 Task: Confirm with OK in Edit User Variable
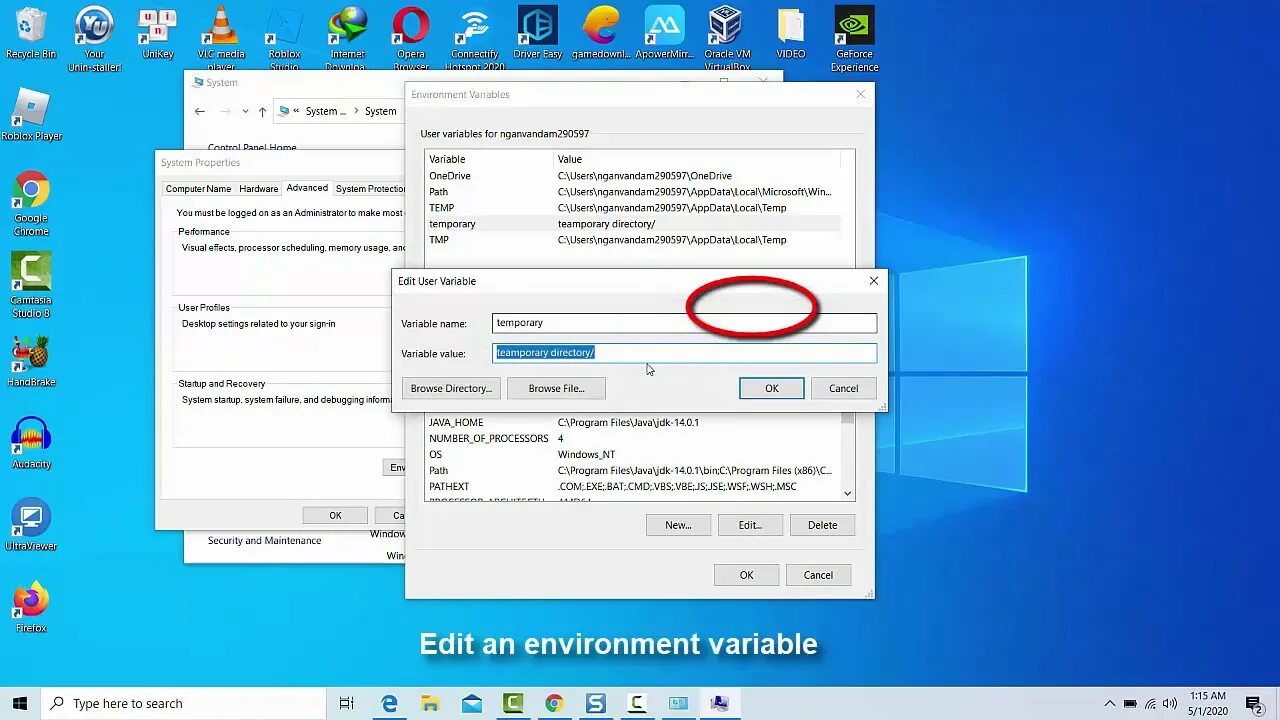772,388
